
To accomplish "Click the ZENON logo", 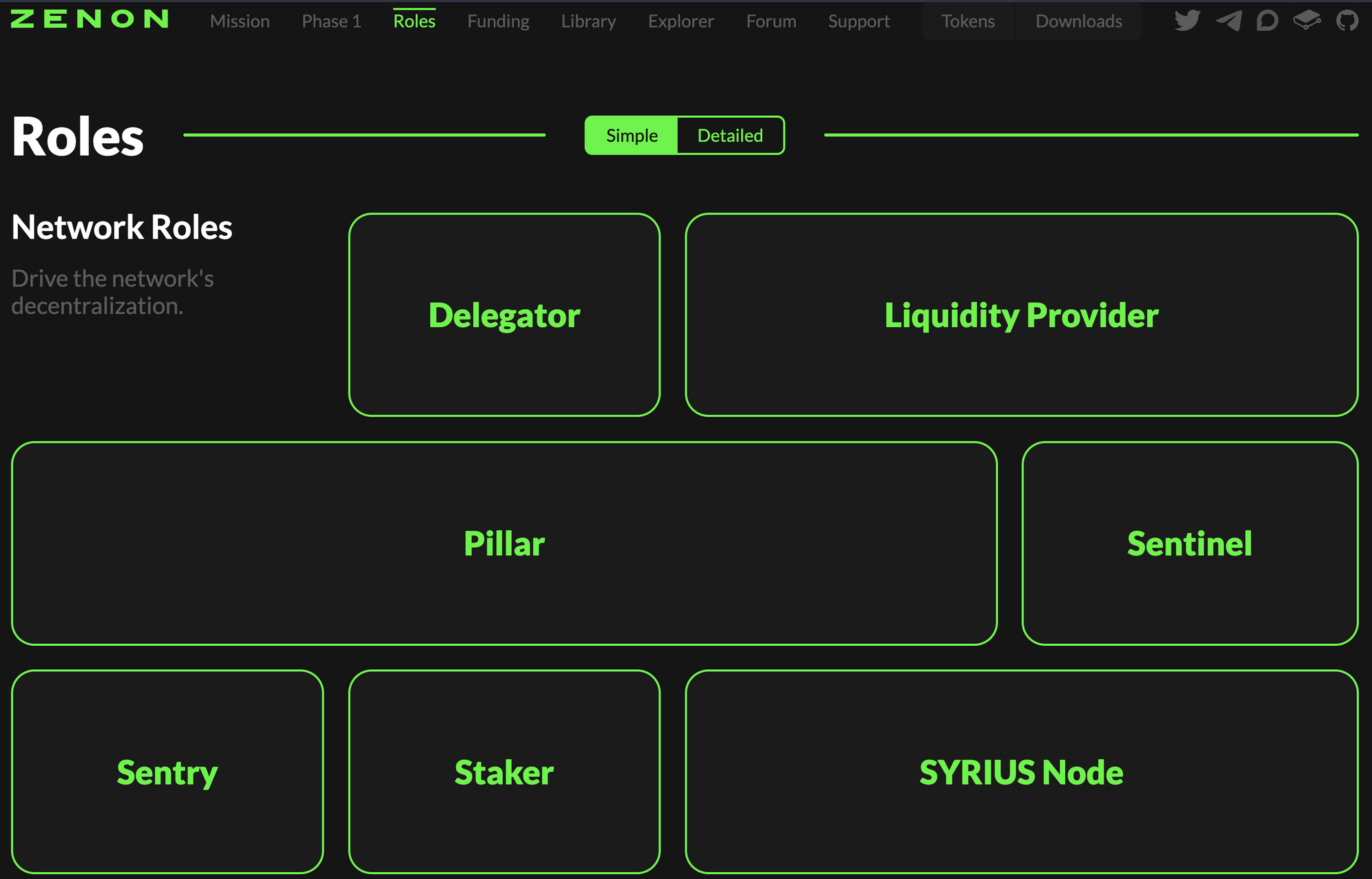I will pos(90,19).
